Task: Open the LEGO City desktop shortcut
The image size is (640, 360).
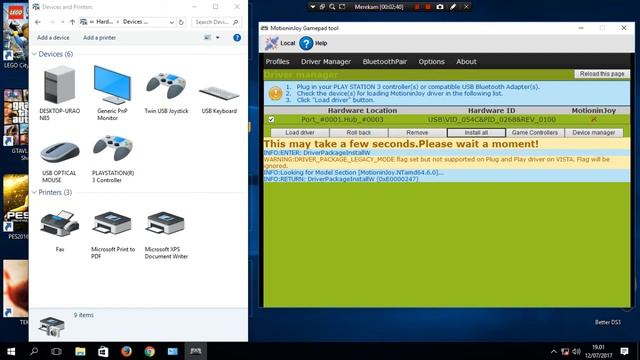Action: pyautogui.click(x=16, y=36)
